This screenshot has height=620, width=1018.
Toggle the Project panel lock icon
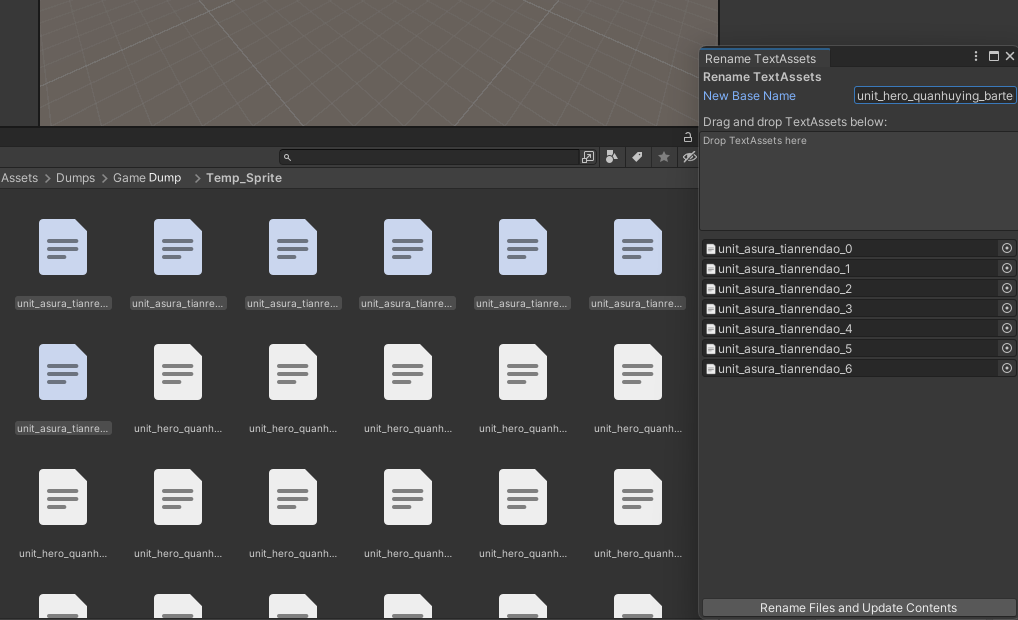tap(688, 137)
